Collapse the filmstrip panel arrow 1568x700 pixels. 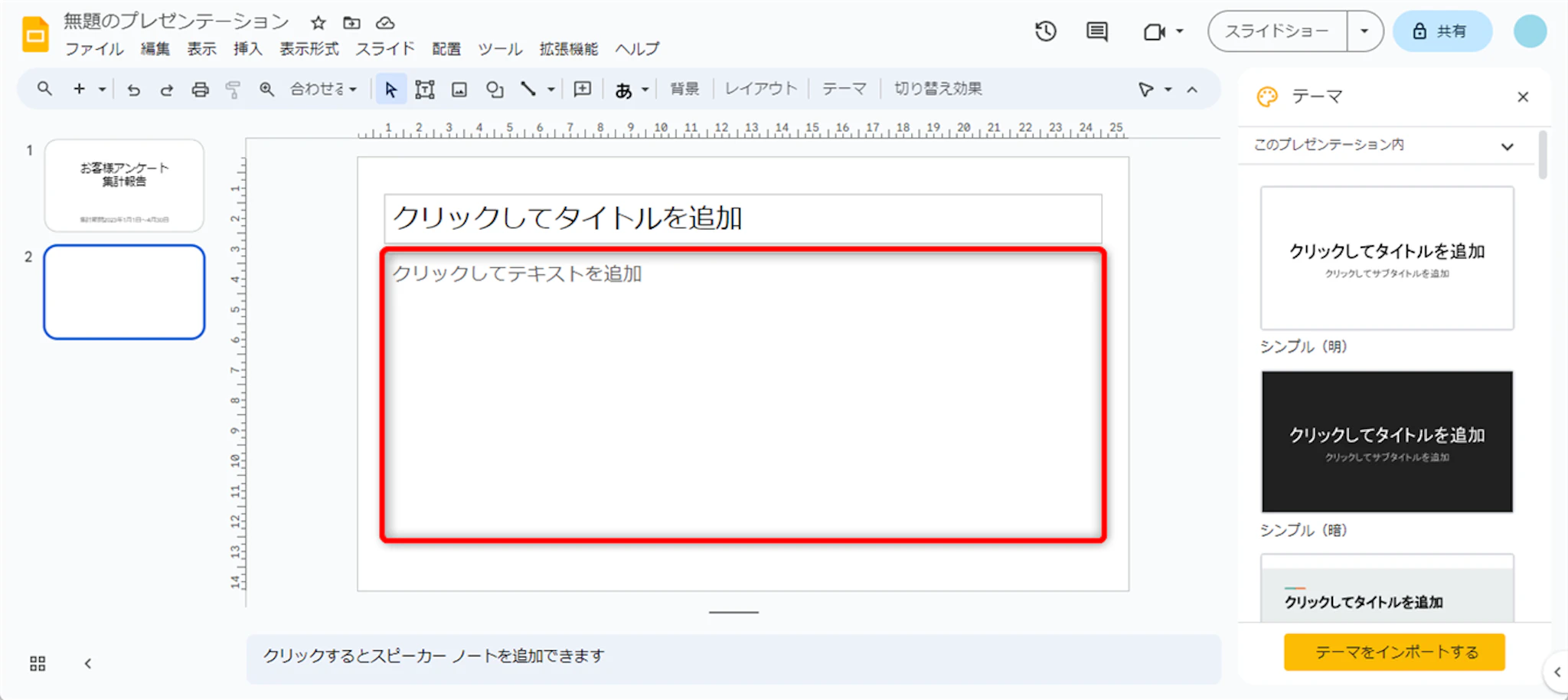(88, 663)
